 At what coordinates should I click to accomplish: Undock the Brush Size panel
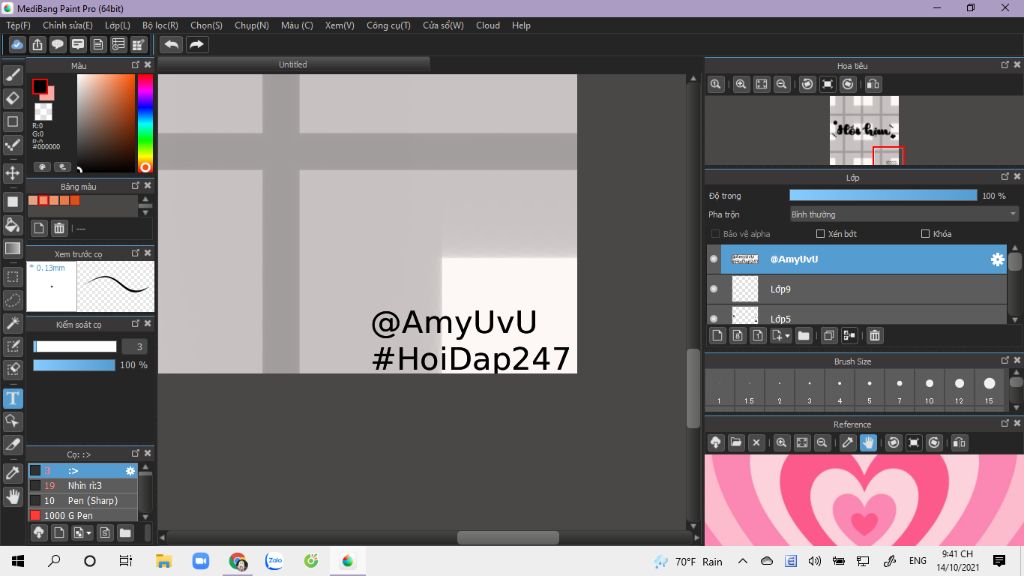[x=1004, y=360]
